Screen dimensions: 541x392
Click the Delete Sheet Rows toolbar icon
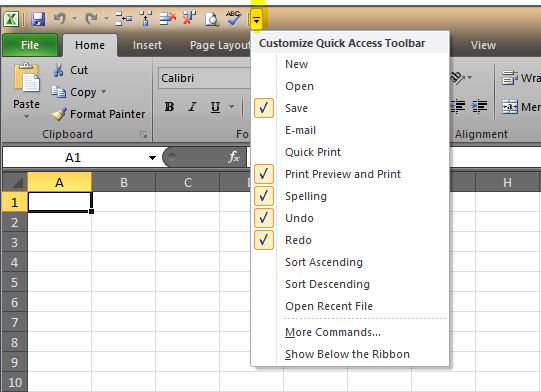coord(168,19)
